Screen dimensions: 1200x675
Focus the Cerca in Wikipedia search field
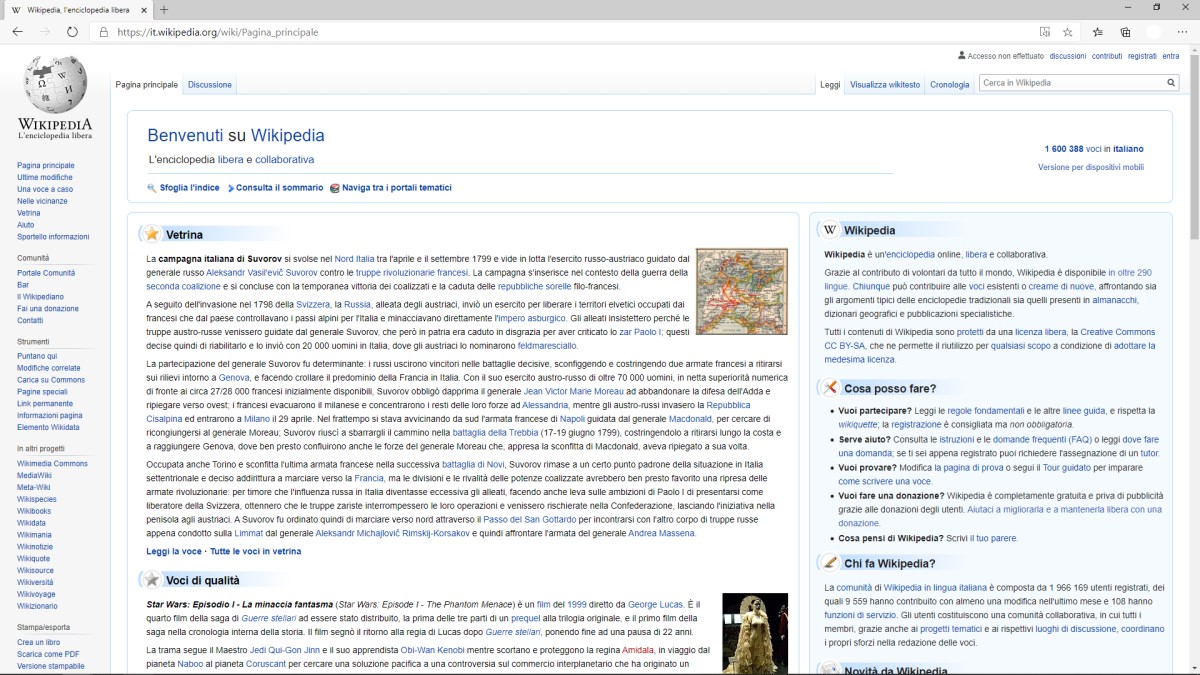[x=1070, y=83]
